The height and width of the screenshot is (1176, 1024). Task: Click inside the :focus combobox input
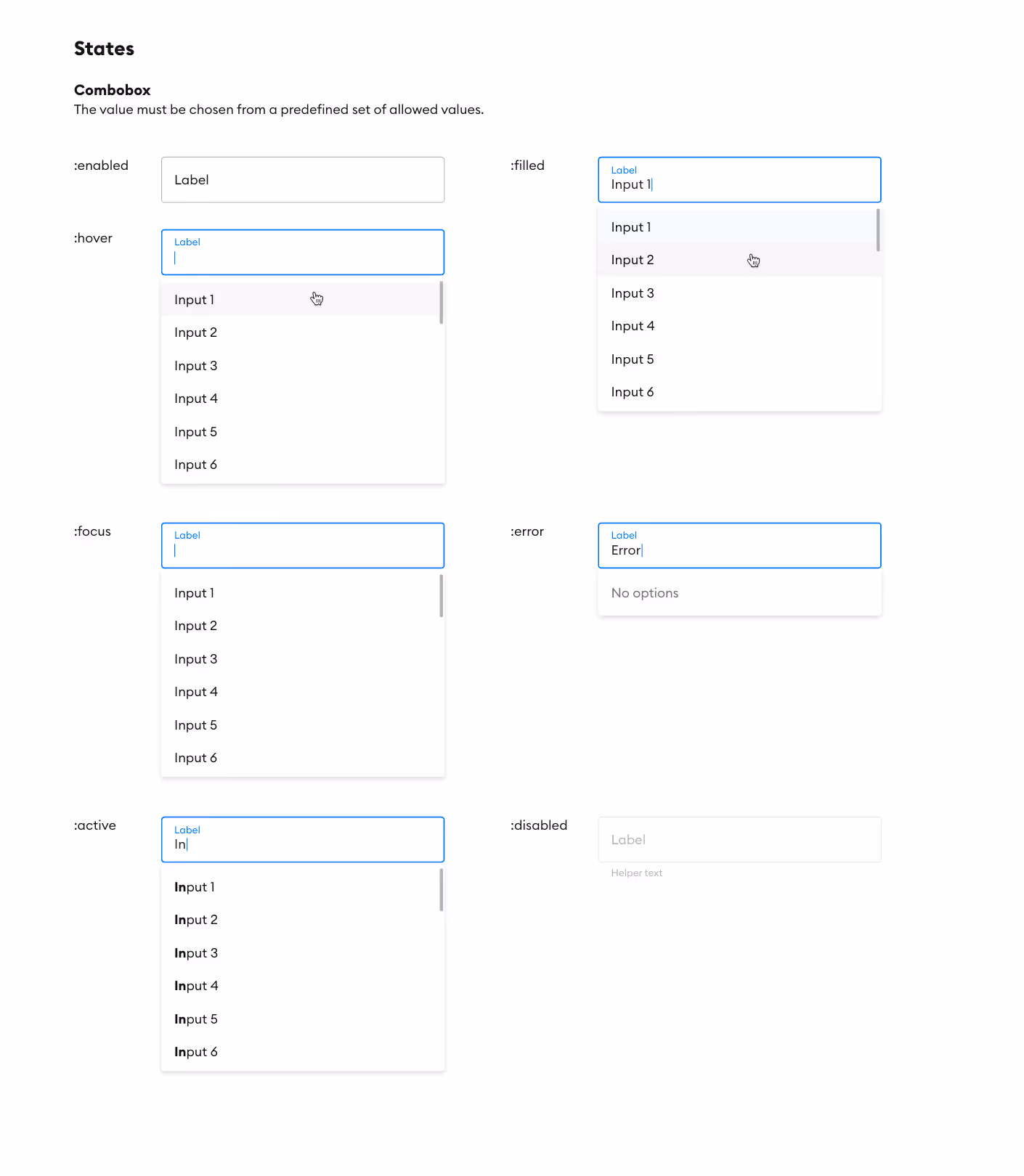click(302, 545)
